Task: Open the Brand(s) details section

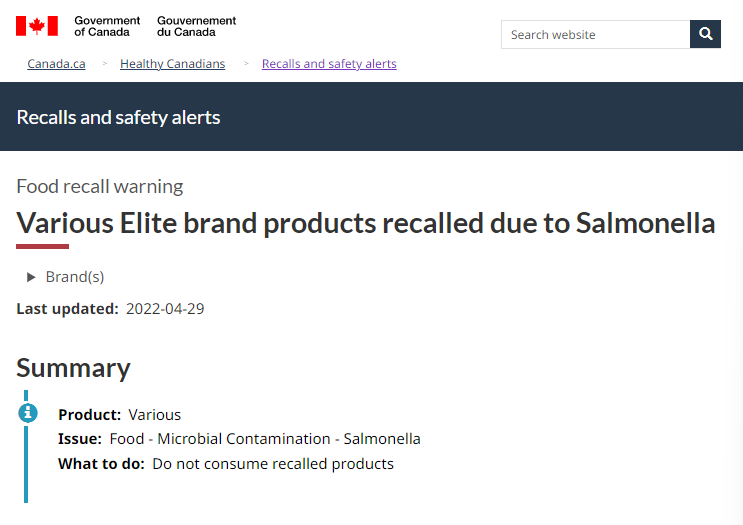Action: point(75,277)
